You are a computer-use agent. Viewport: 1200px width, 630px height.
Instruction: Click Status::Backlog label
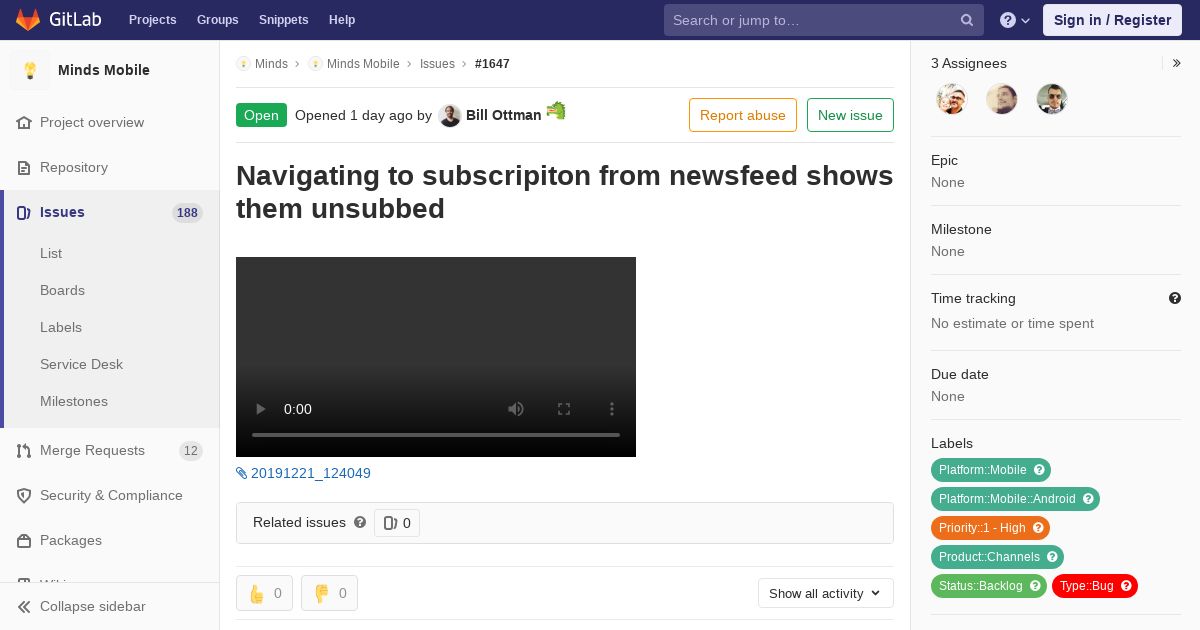click(x=981, y=586)
